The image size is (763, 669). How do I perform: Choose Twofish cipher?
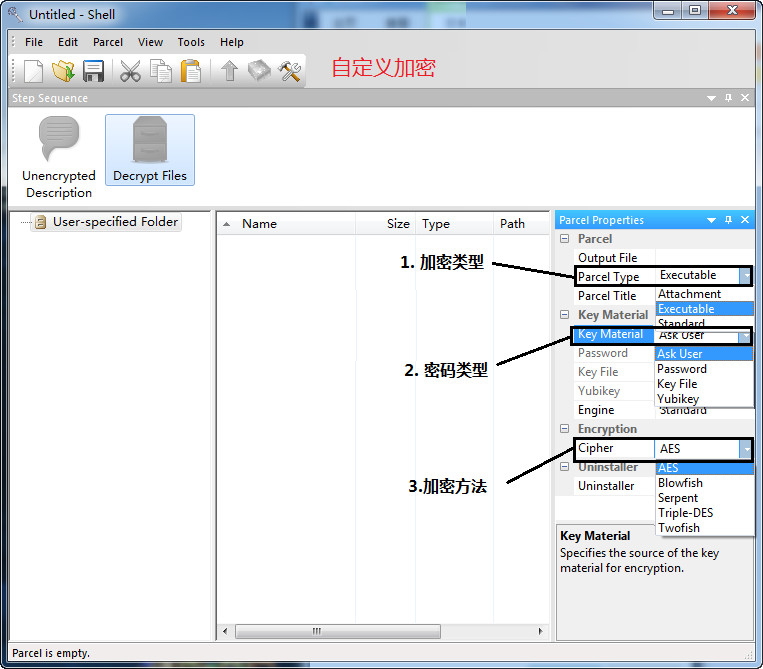[704, 528]
